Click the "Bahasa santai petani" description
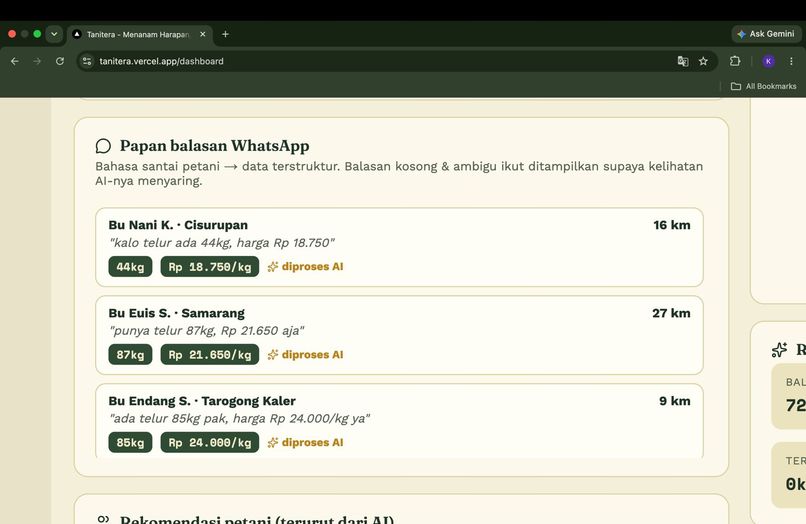The width and height of the screenshot is (806, 524). (x=399, y=173)
